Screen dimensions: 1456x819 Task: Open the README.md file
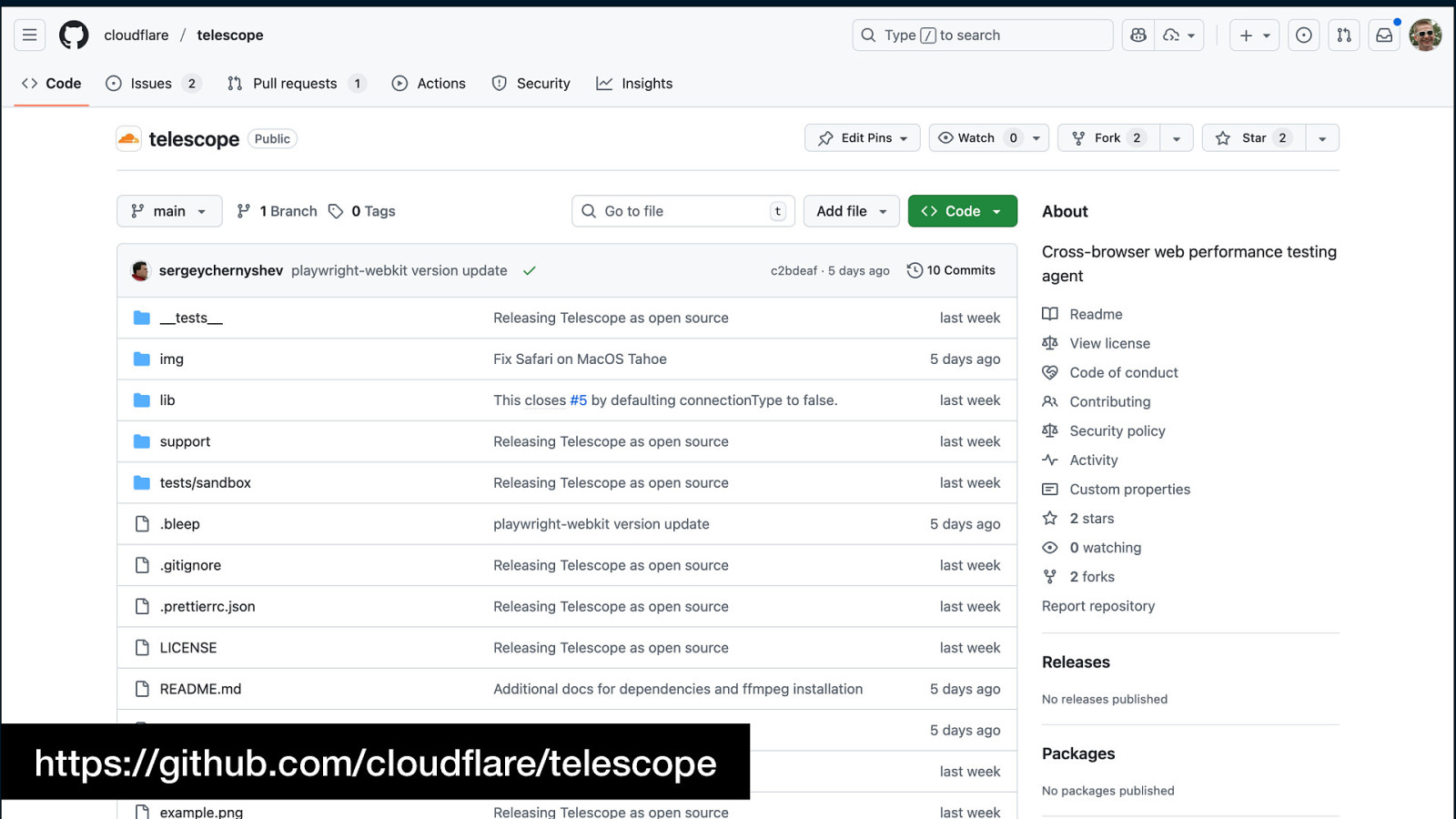click(200, 689)
